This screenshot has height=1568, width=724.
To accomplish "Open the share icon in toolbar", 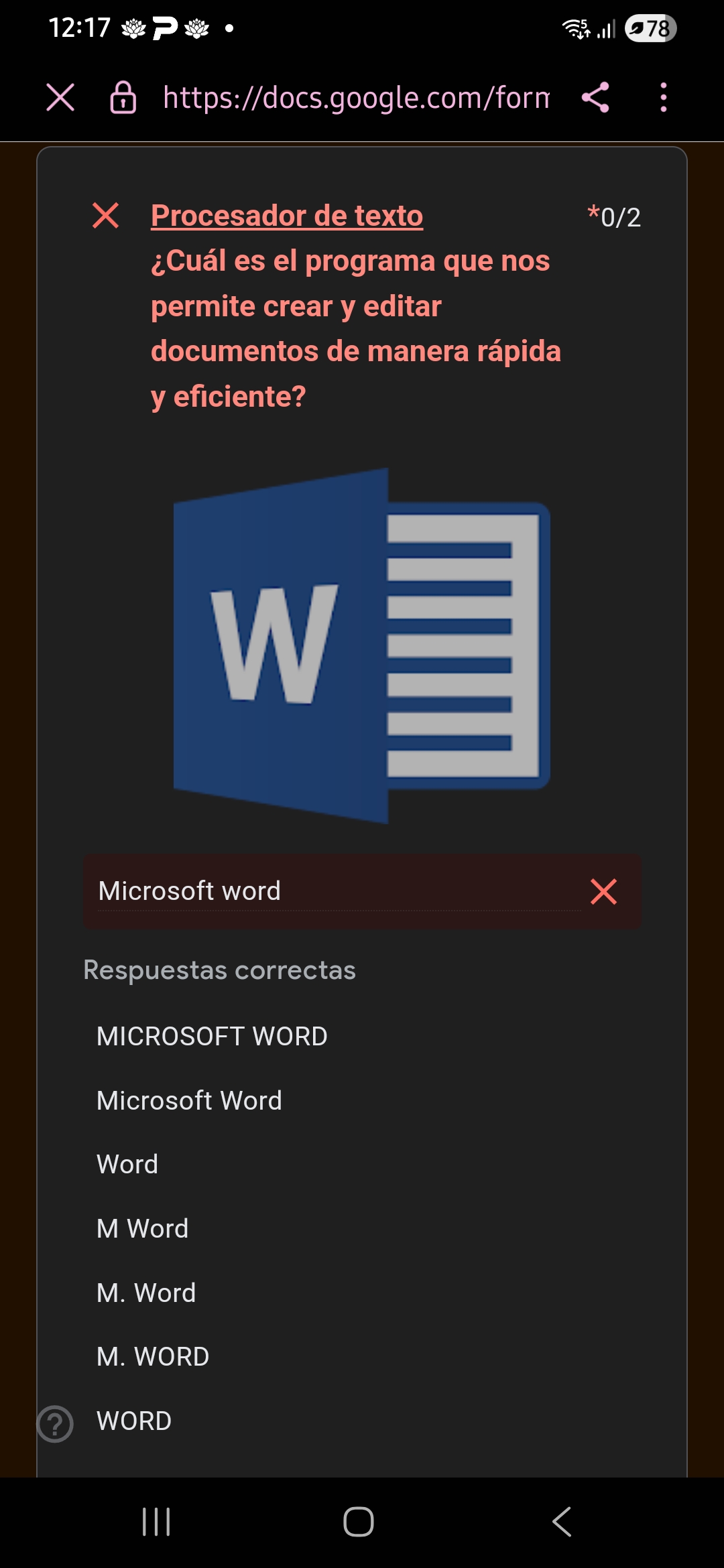I will pyautogui.click(x=595, y=98).
